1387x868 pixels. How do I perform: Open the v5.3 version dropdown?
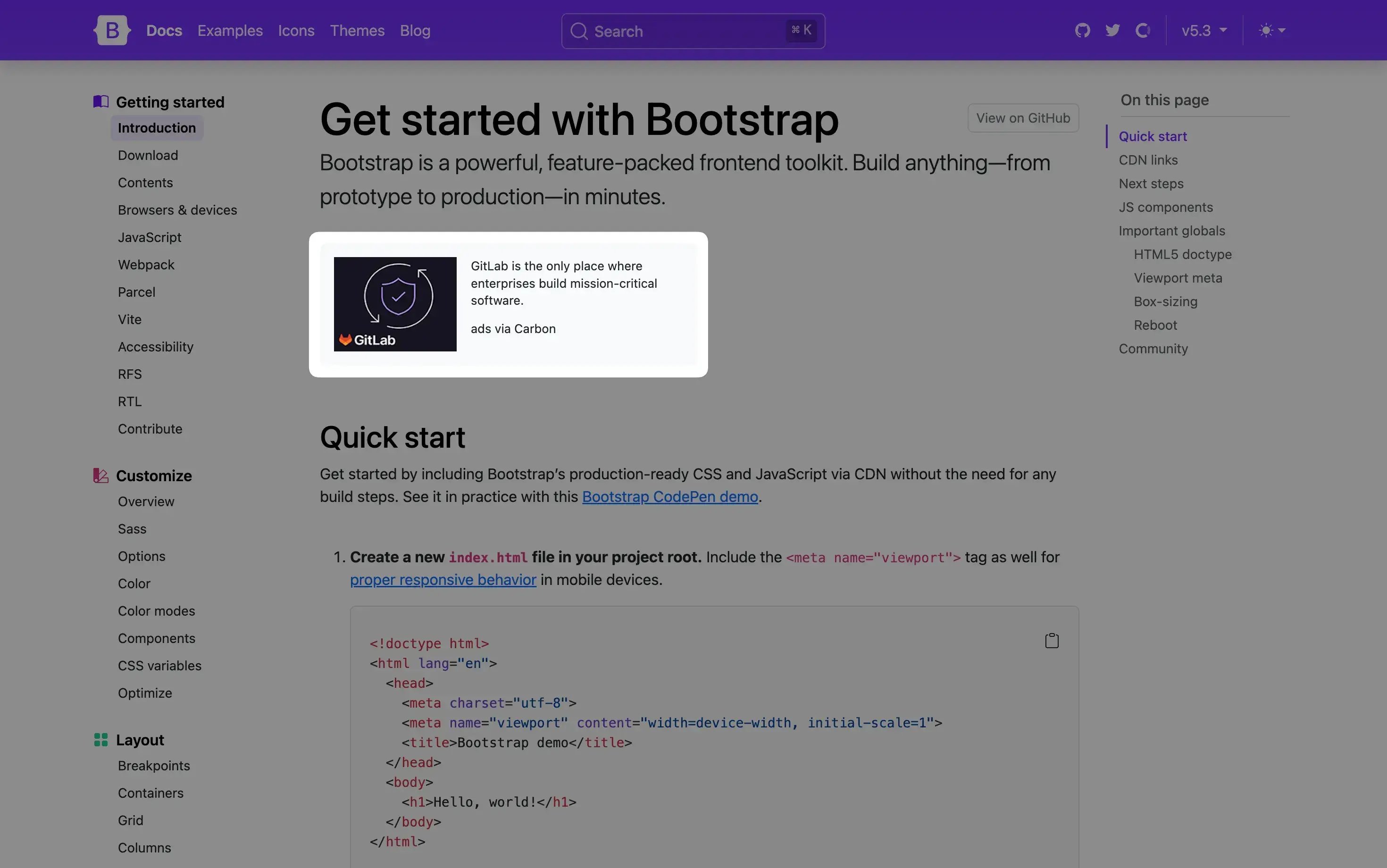point(1204,30)
